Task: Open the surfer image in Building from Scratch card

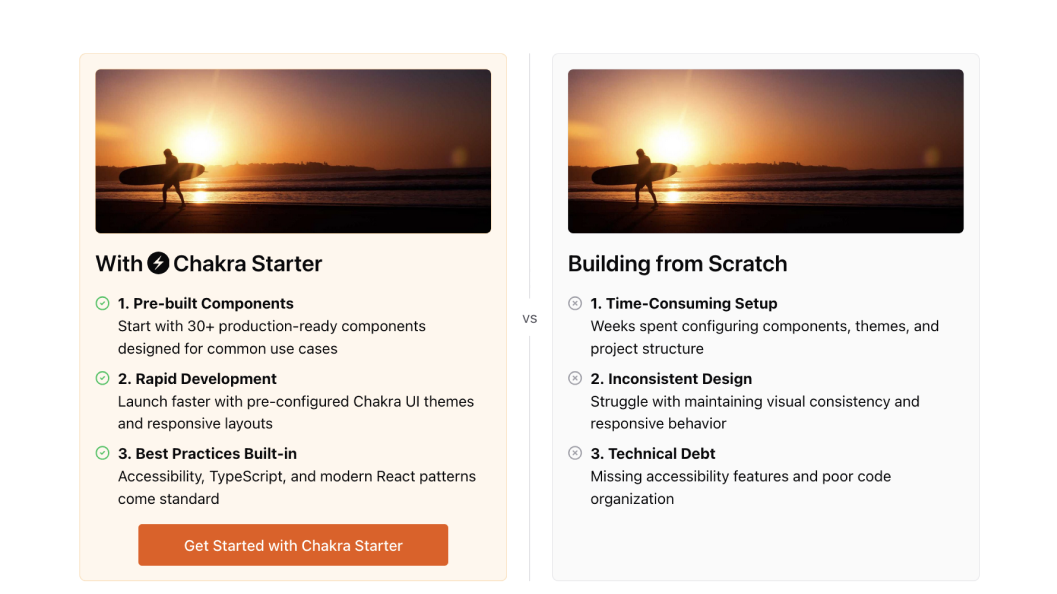Action: (x=765, y=151)
